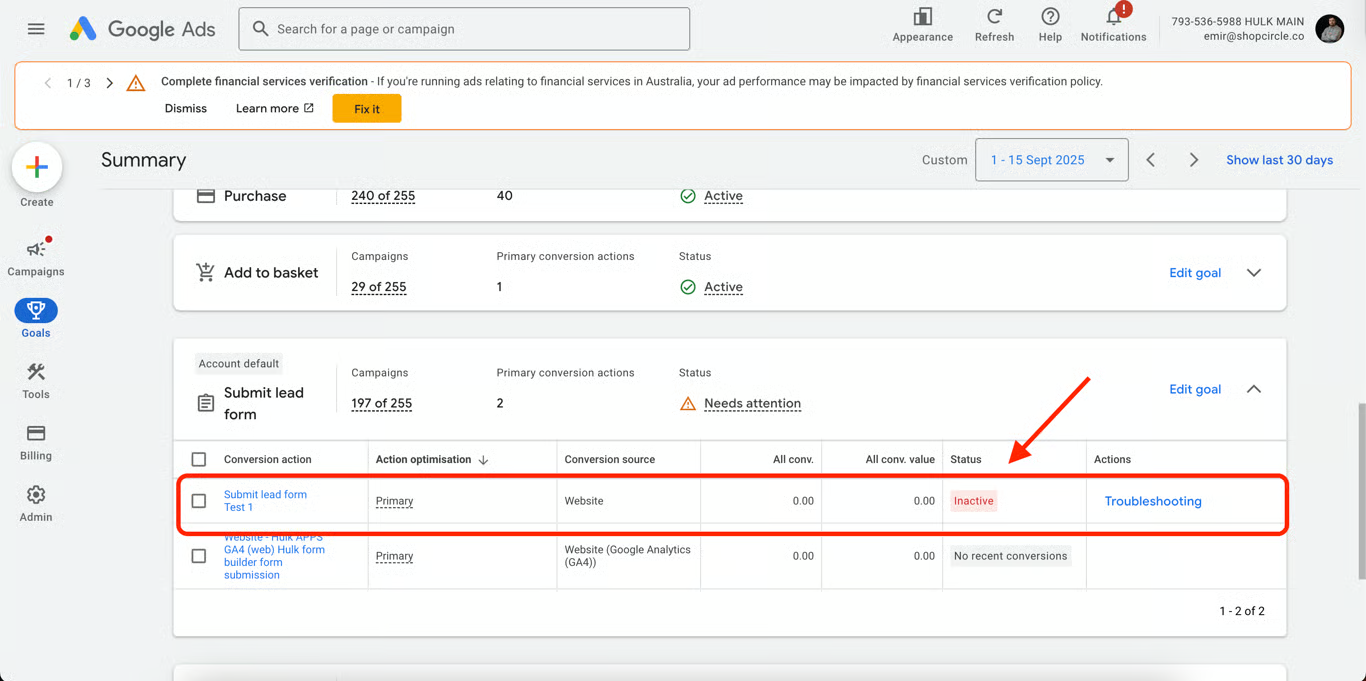
Task: Open the account profile avatar
Action: pyautogui.click(x=1329, y=29)
